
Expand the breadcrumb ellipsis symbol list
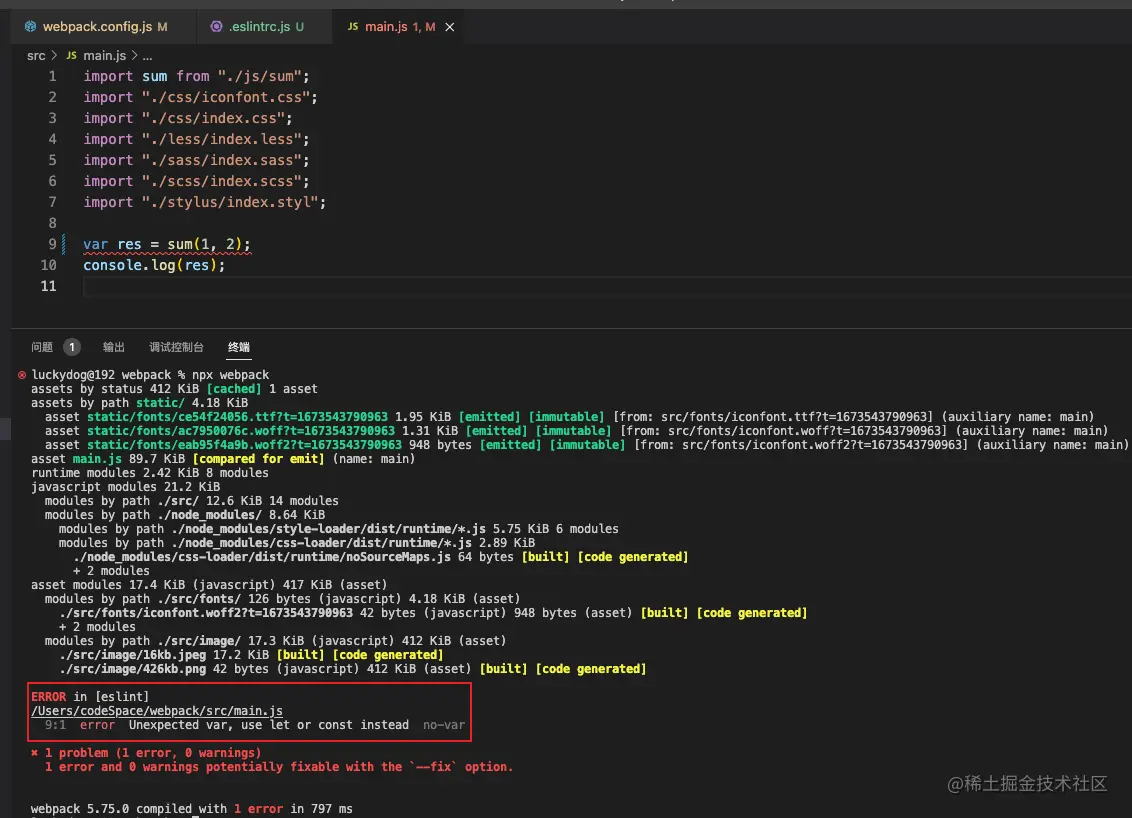click(147, 56)
